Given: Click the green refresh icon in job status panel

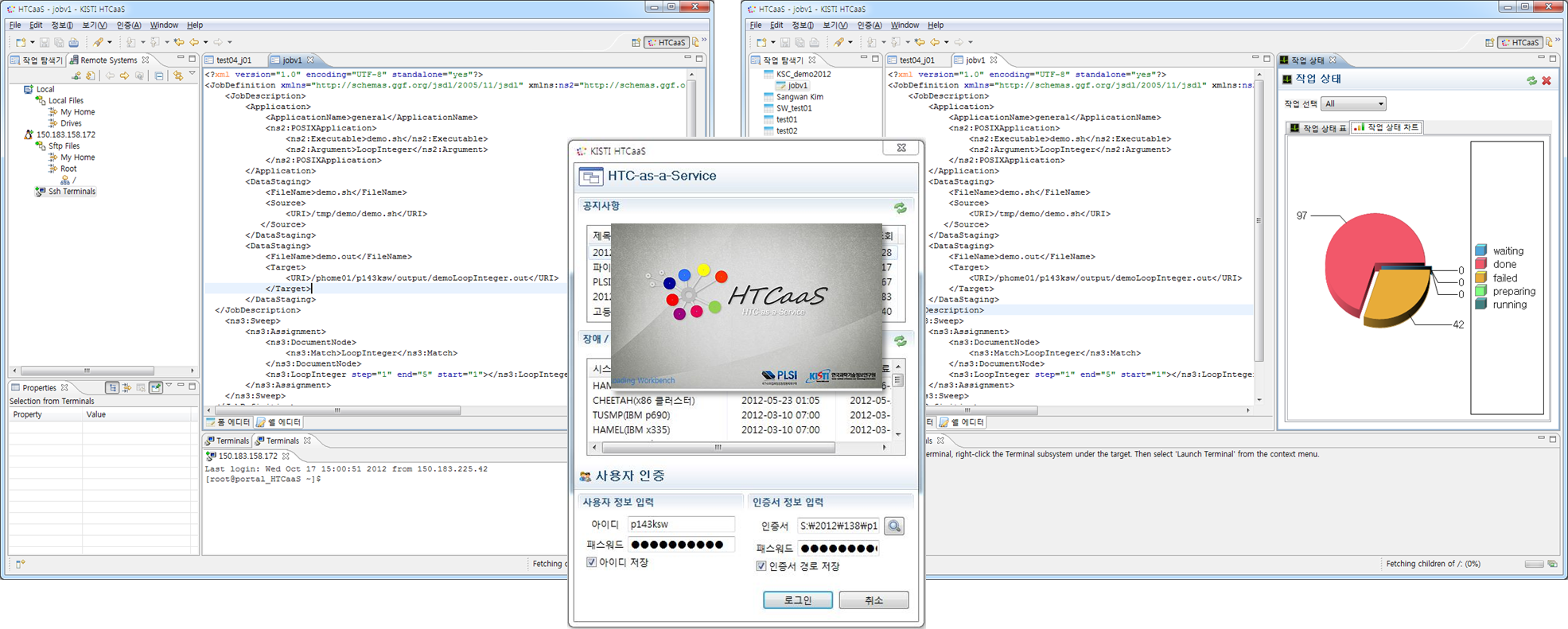Looking at the screenshot, I should point(1531,80).
